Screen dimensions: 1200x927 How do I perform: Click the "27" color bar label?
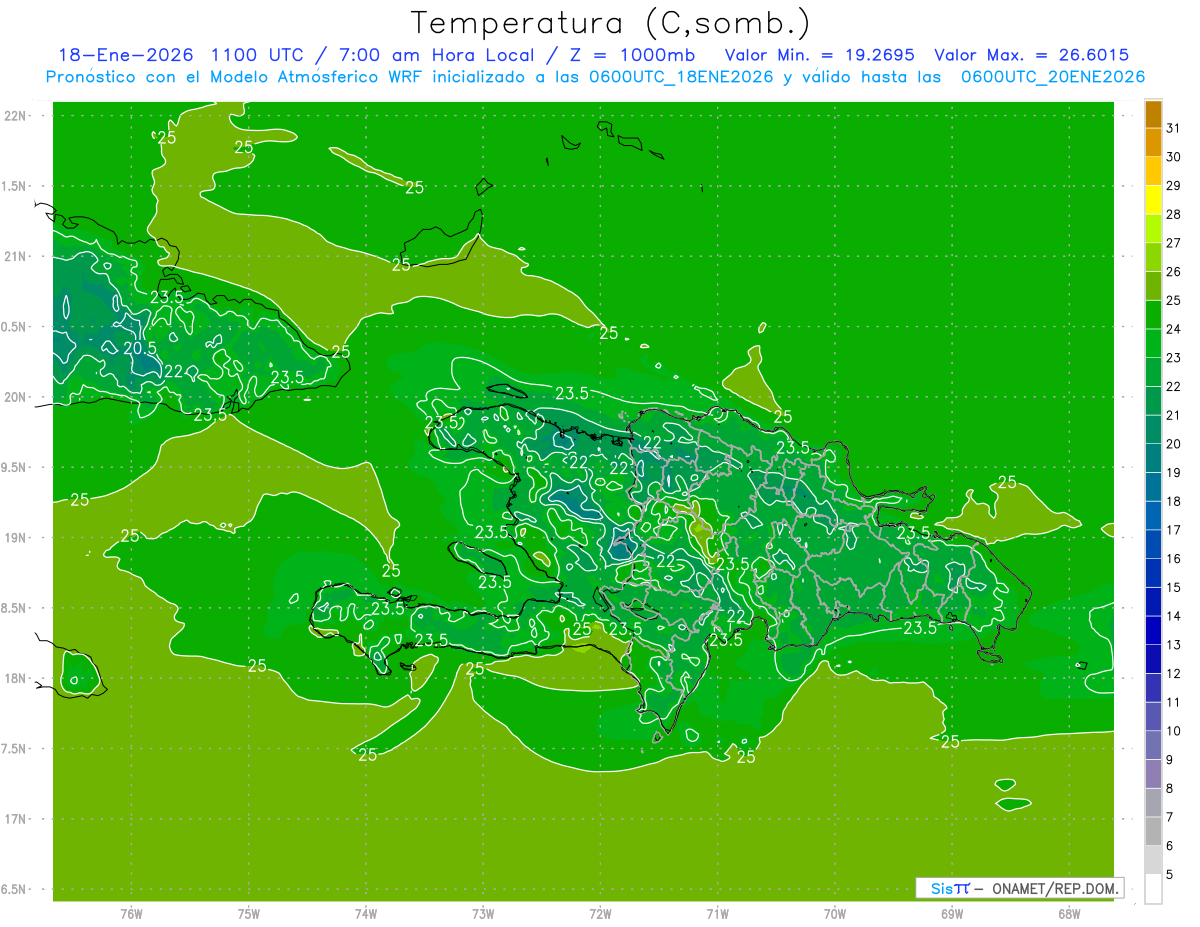coord(1174,243)
